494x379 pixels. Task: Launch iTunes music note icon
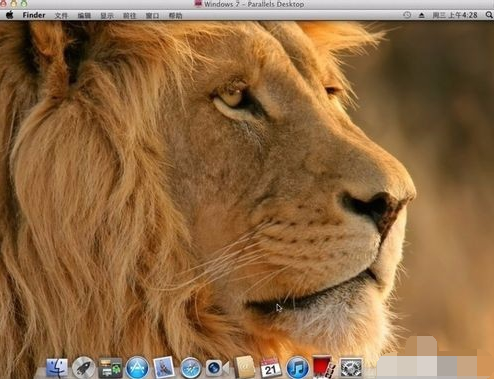click(x=297, y=368)
